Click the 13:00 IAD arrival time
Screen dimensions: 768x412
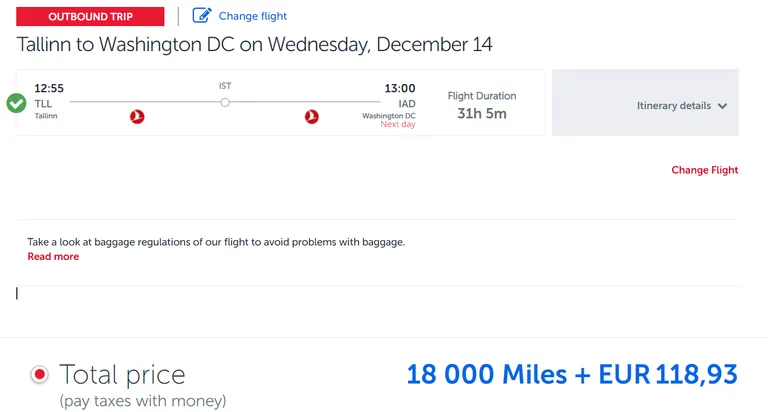(400, 88)
